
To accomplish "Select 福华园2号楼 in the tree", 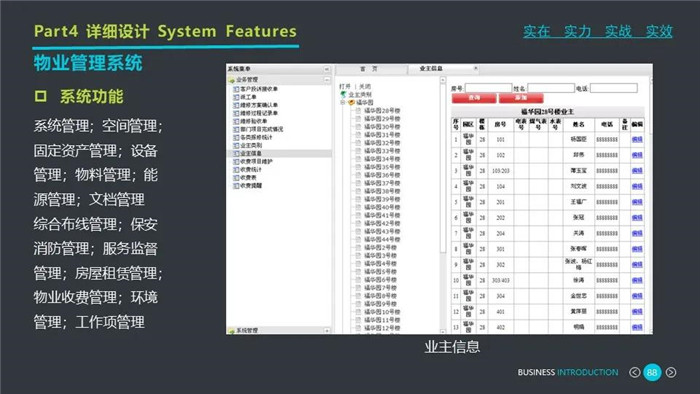I will (x=380, y=248).
